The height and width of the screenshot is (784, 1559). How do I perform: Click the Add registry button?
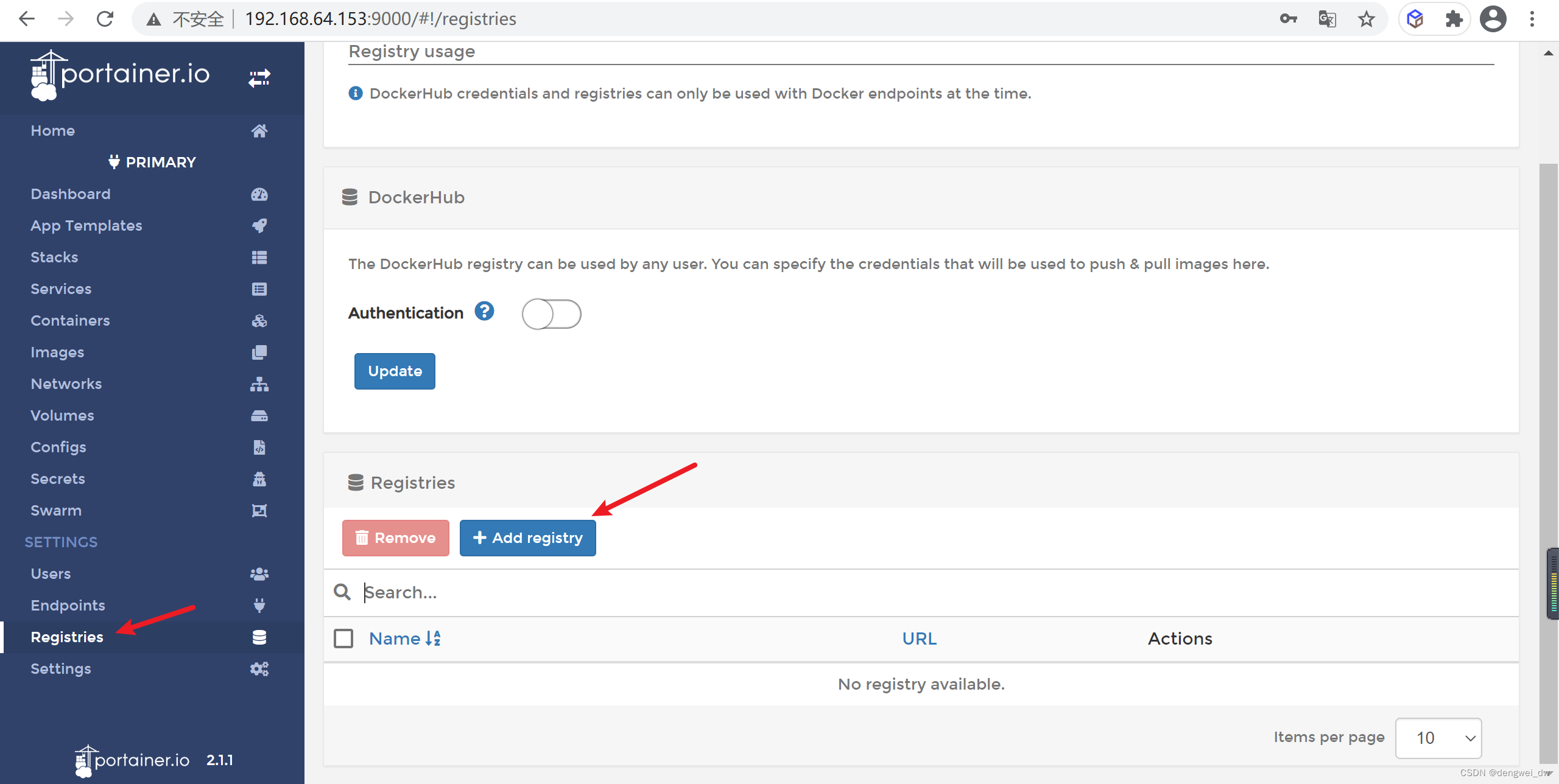pos(527,538)
